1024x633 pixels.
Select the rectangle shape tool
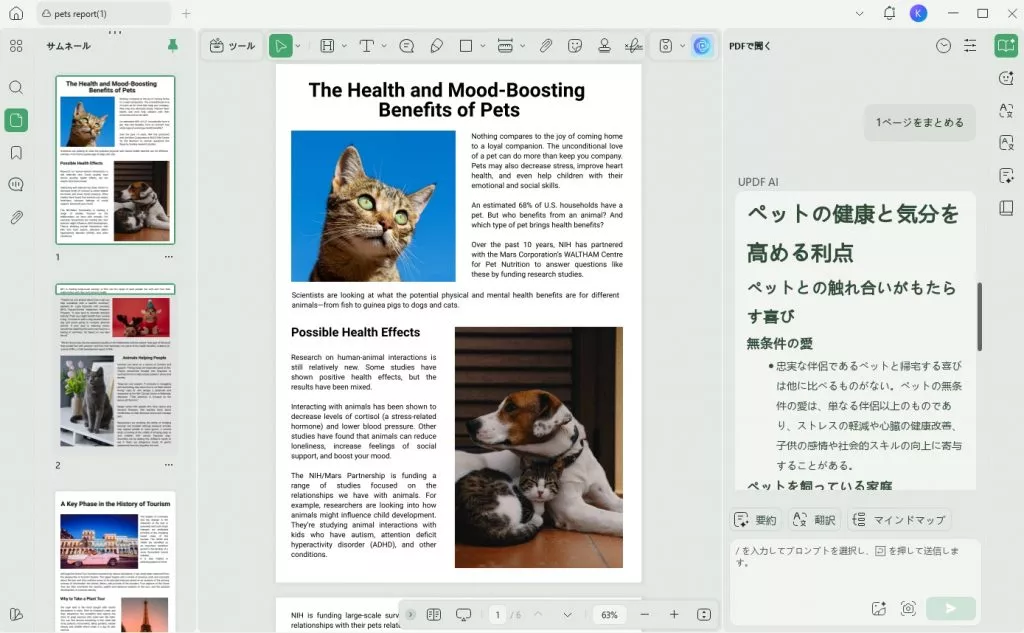tap(466, 46)
